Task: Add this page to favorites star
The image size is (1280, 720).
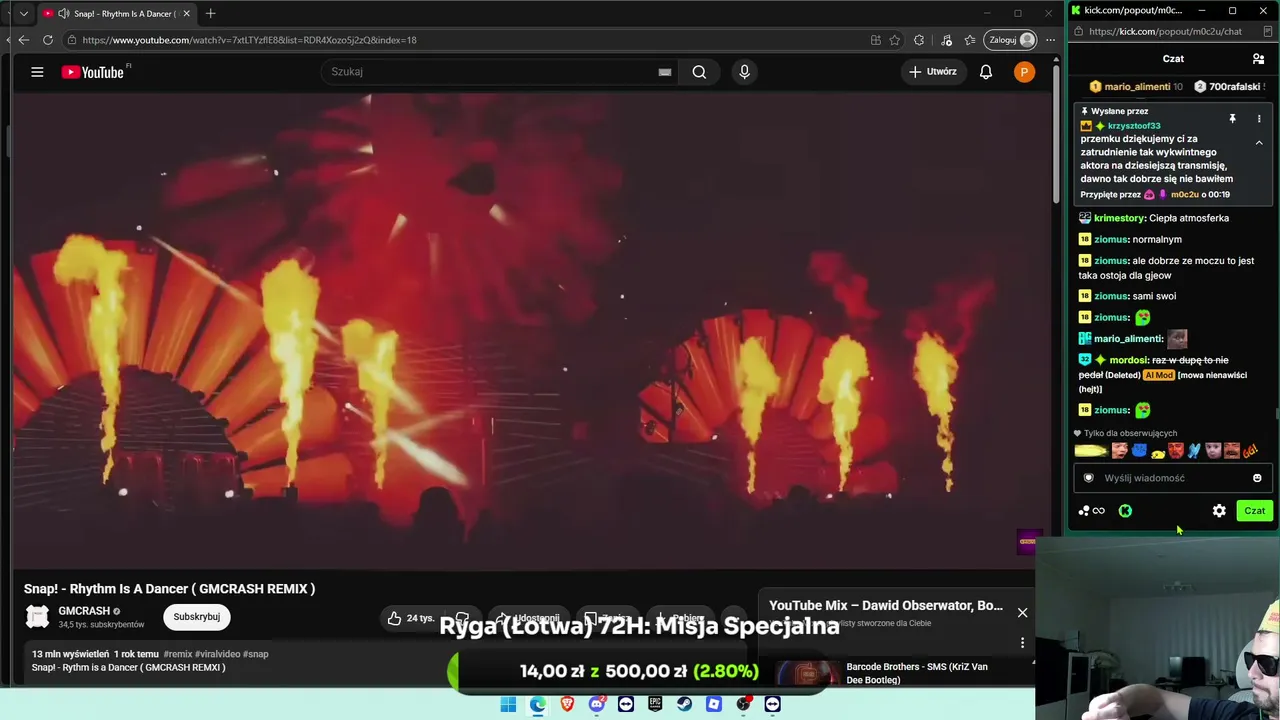Action: (x=895, y=40)
